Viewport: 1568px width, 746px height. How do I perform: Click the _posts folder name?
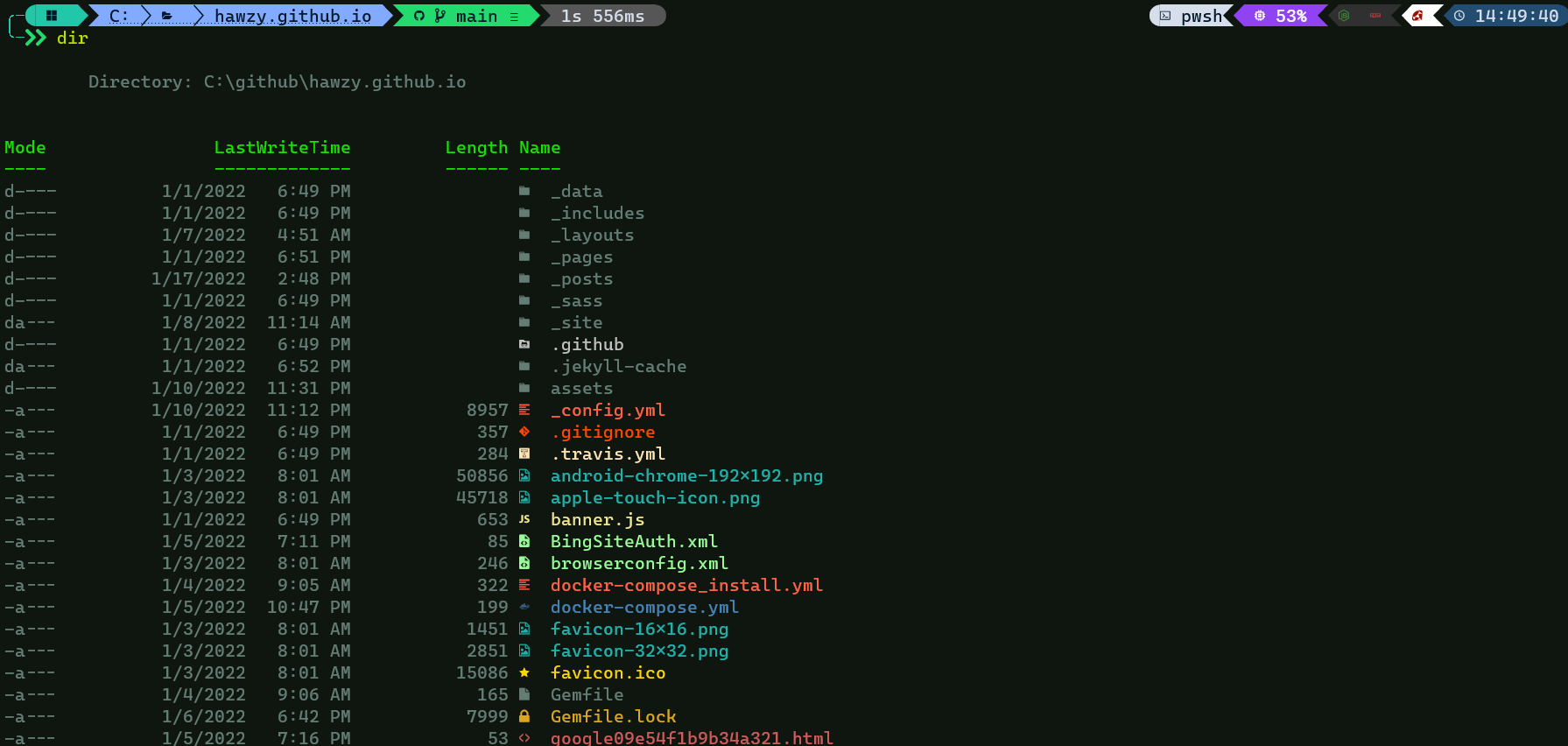pos(581,279)
